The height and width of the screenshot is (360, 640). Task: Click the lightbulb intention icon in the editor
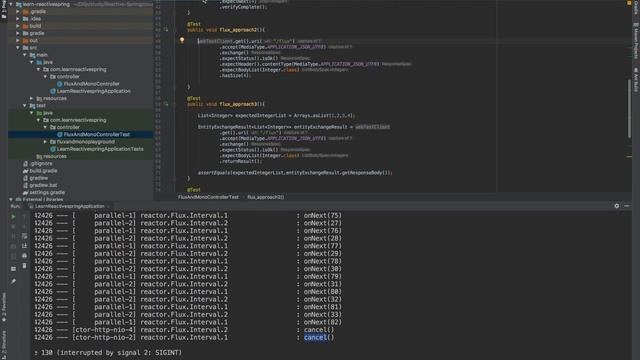click(182, 40)
